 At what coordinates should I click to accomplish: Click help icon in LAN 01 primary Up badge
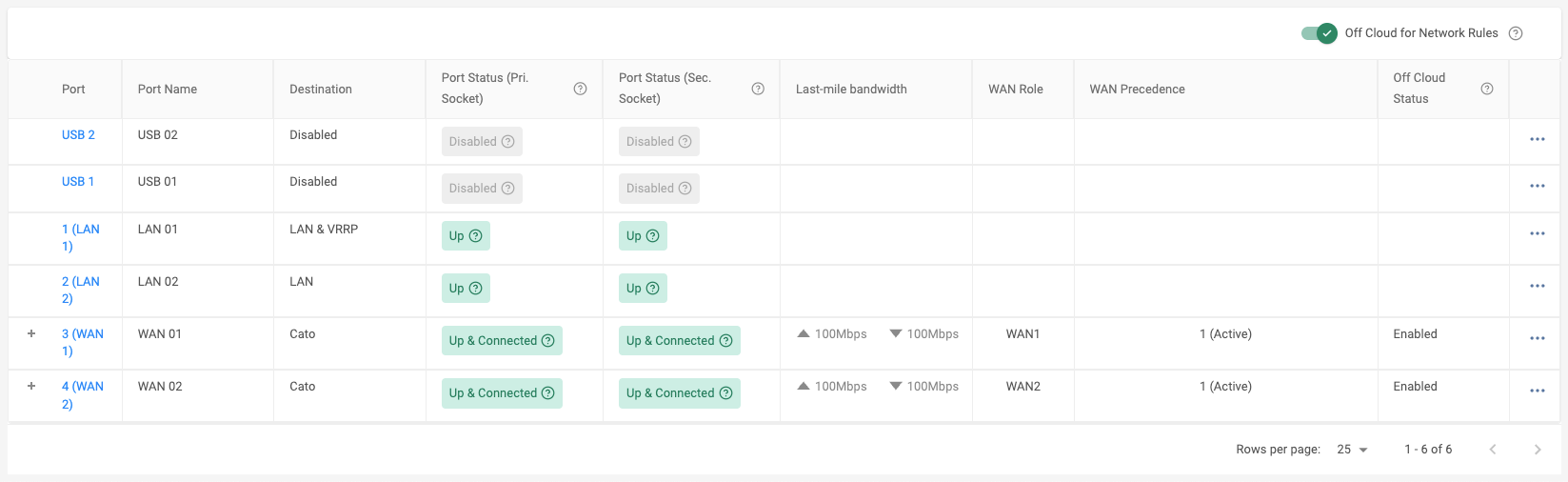point(476,236)
